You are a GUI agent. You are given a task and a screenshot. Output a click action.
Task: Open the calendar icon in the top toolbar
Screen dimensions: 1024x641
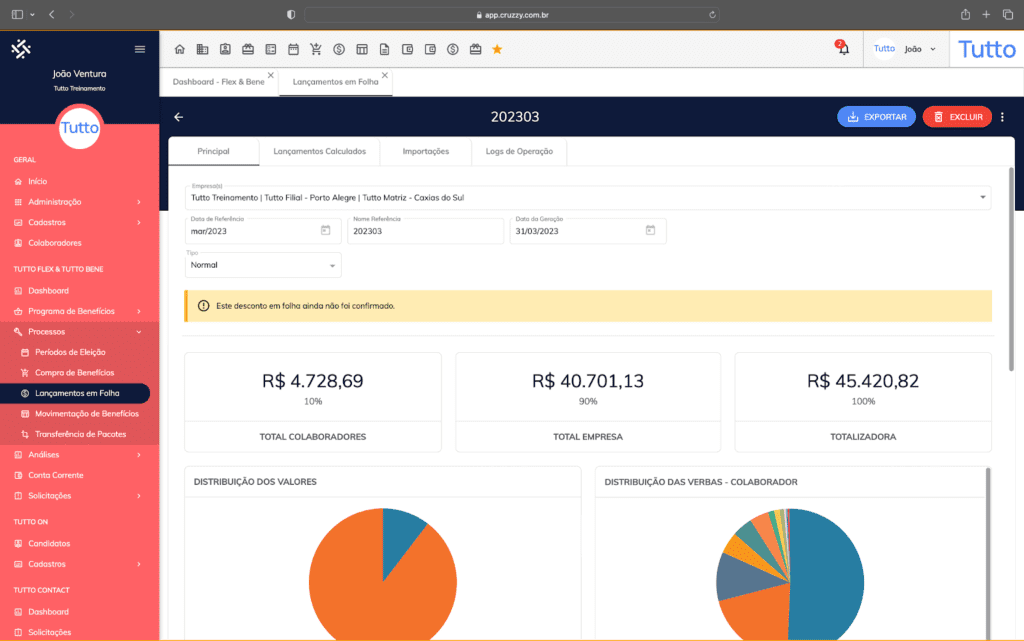294,48
